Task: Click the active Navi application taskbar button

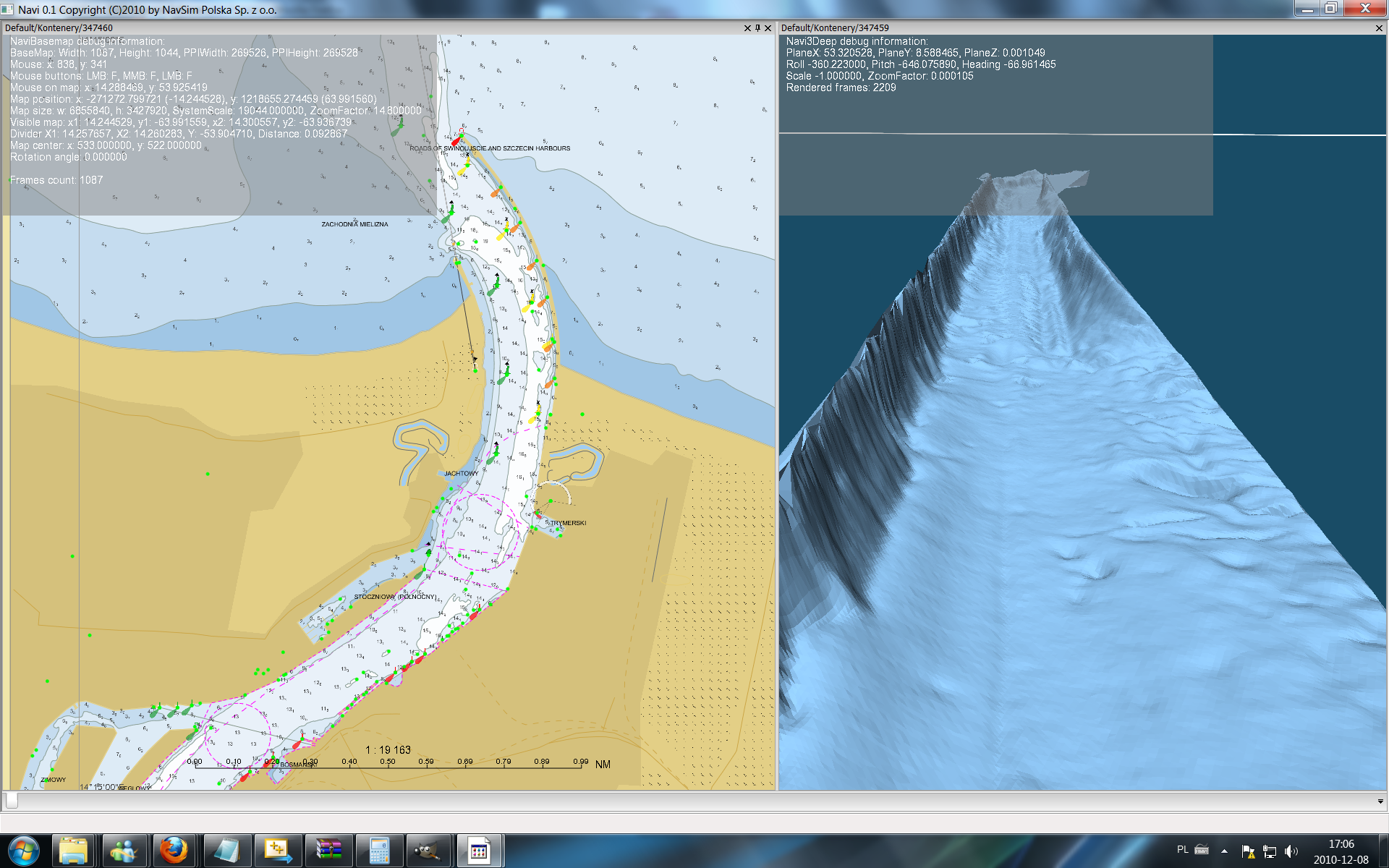Action: click(479, 851)
